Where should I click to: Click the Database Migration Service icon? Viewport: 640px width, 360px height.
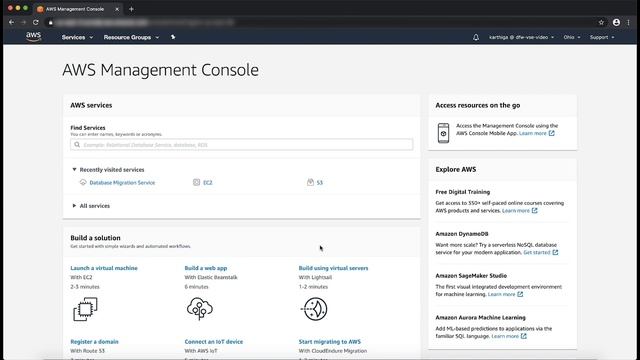coord(83,182)
